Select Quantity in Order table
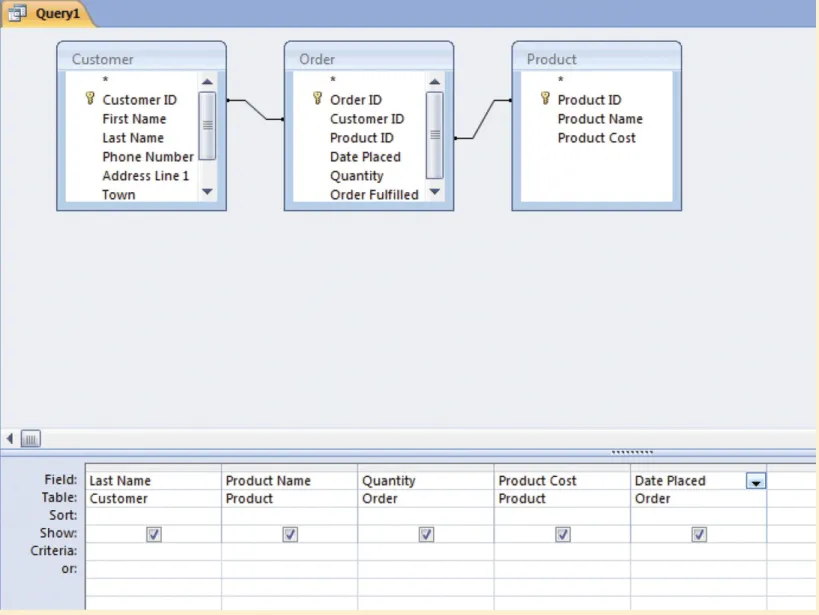 pos(357,176)
